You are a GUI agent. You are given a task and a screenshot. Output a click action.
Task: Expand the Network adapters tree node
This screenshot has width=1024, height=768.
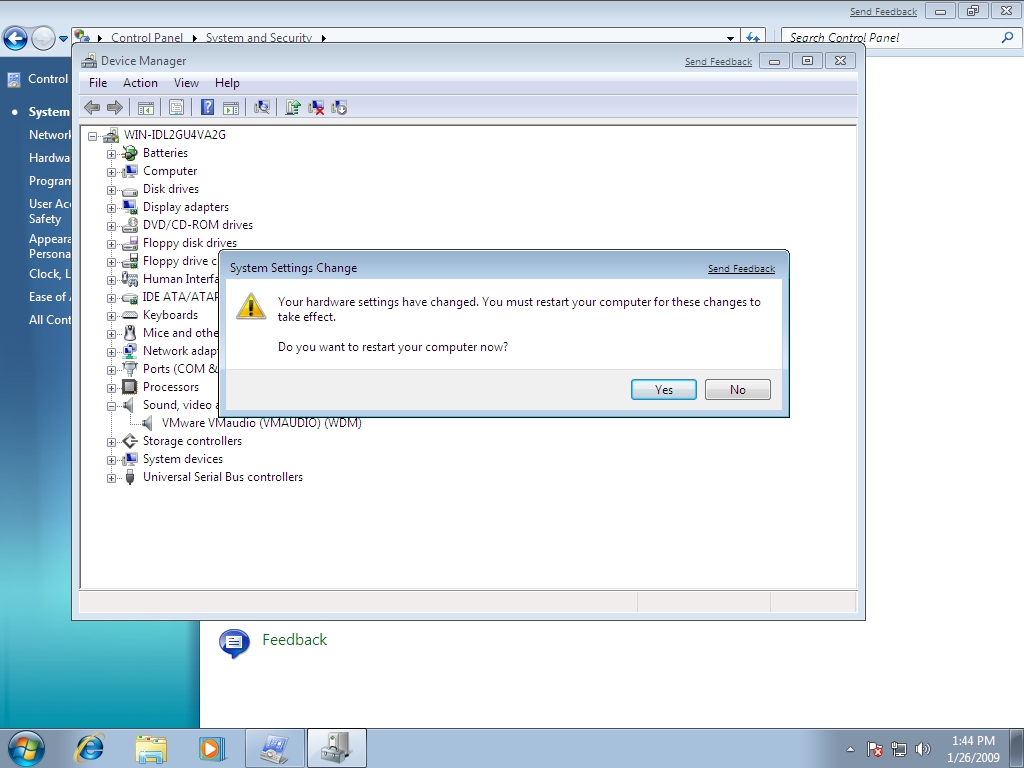(112, 351)
